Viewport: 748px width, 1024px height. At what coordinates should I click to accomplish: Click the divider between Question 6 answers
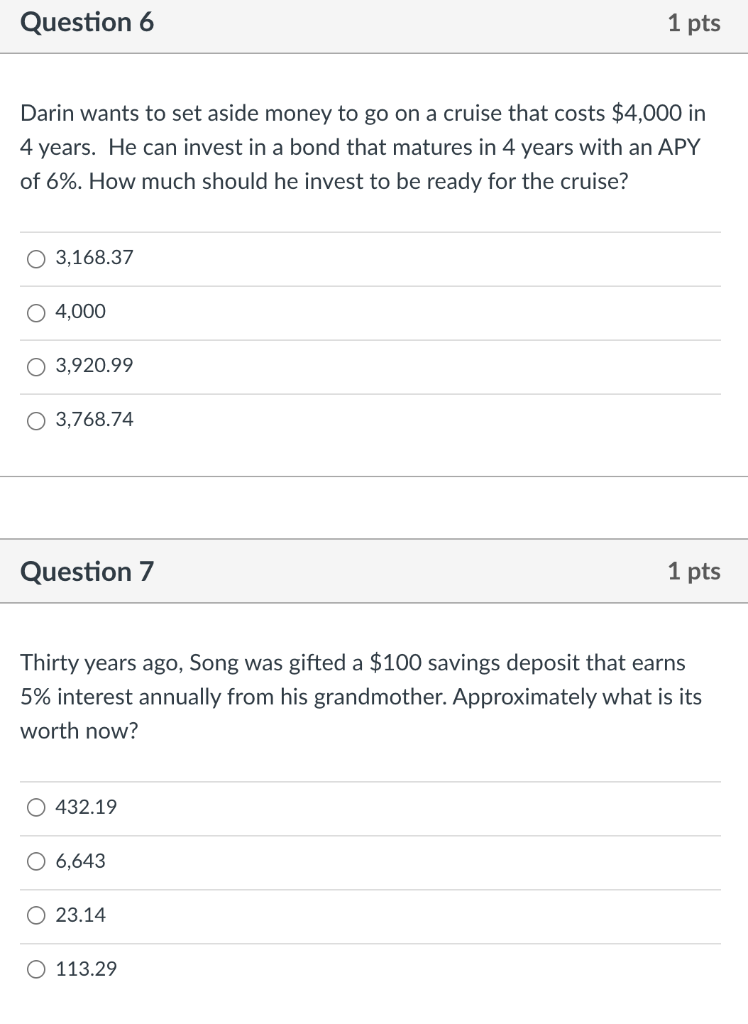[374, 285]
